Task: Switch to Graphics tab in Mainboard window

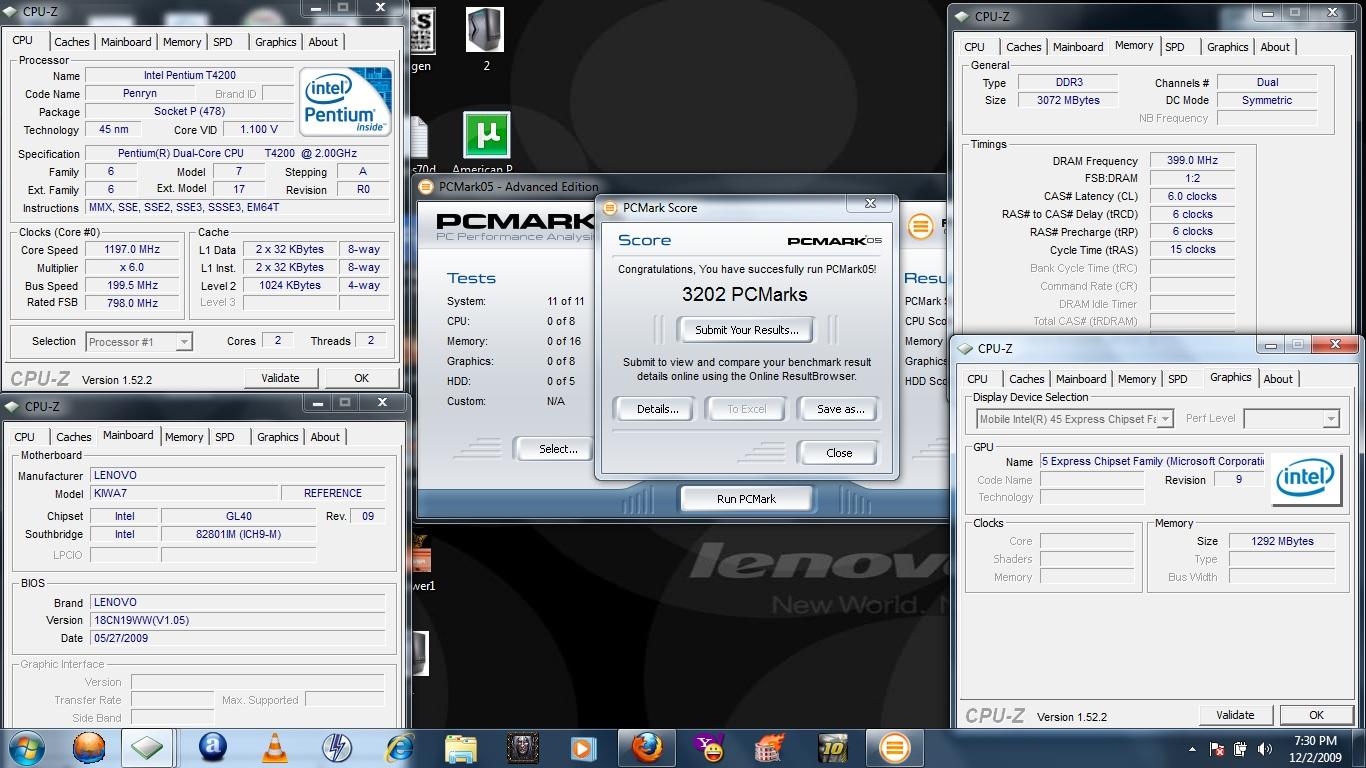Action: [x=277, y=437]
